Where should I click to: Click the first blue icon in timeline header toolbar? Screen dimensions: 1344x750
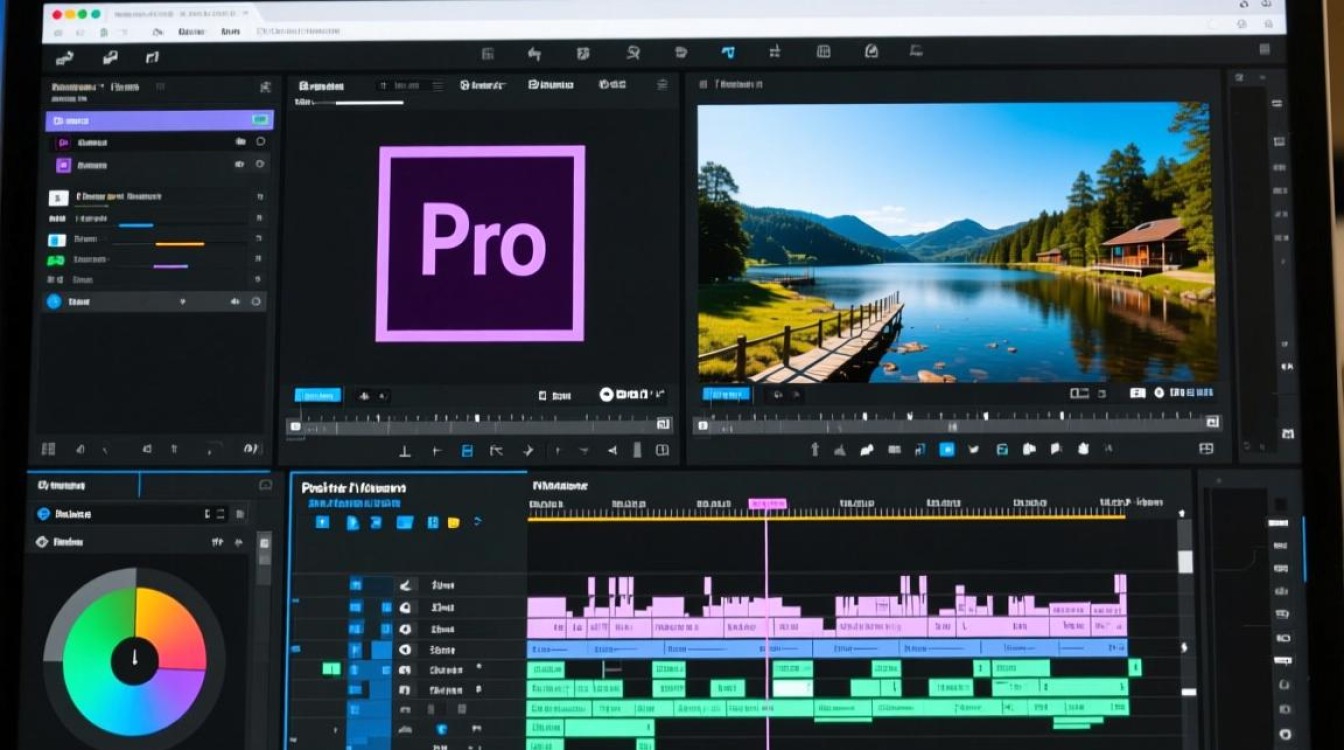(322, 522)
